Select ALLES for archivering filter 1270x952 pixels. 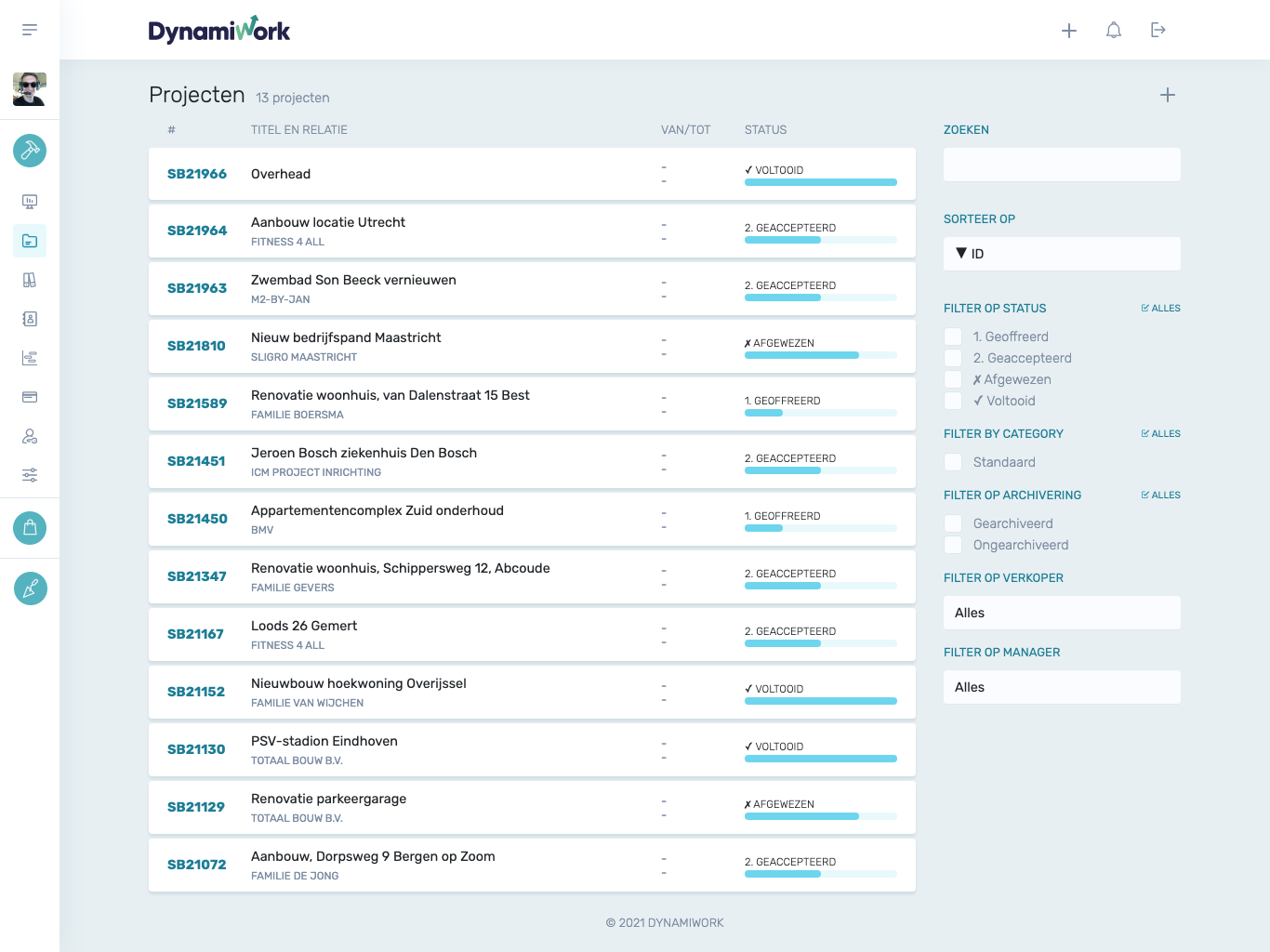coord(1160,495)
